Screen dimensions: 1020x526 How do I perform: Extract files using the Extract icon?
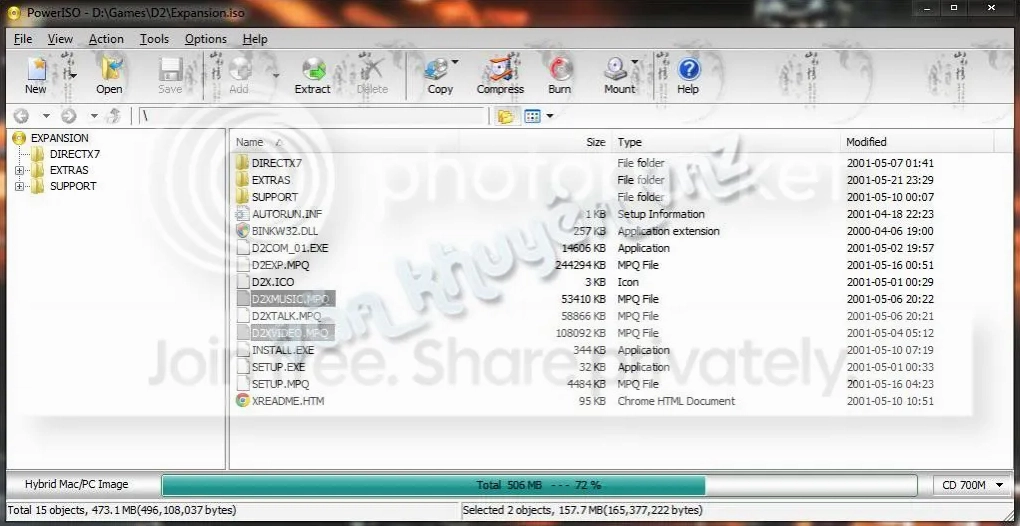[x=314, y=68]
